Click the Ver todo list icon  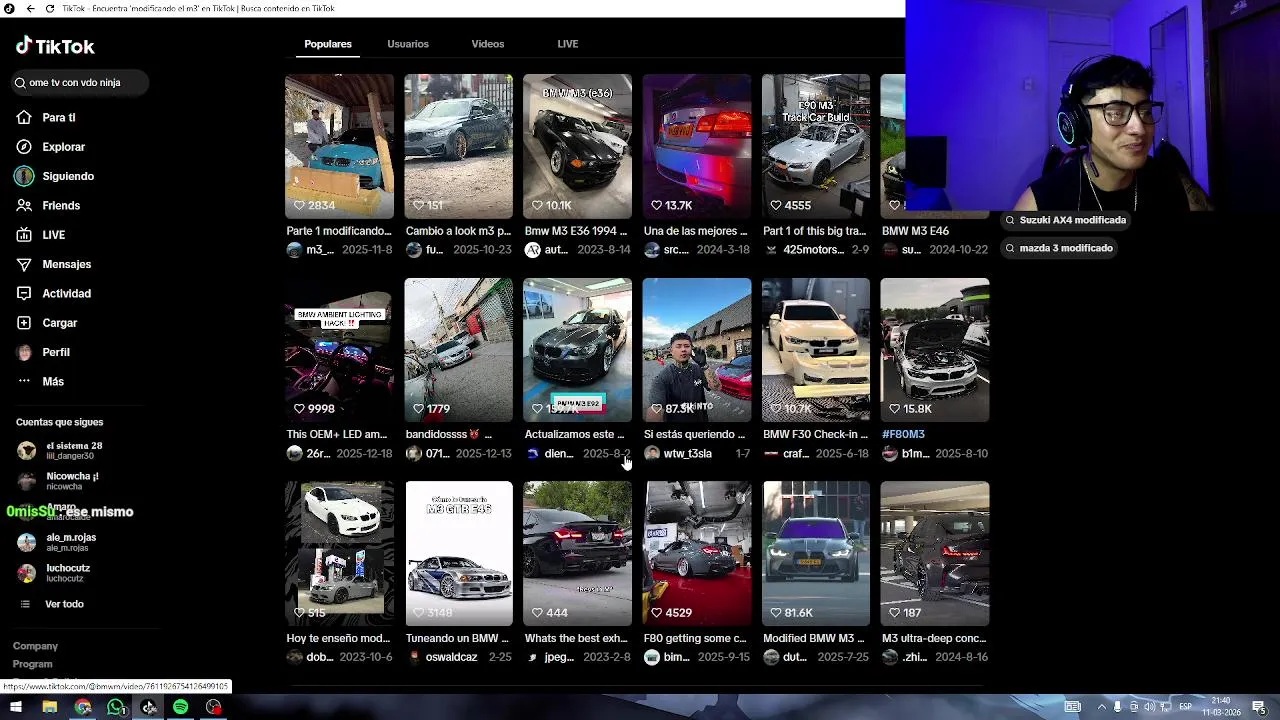coord(26,604)
